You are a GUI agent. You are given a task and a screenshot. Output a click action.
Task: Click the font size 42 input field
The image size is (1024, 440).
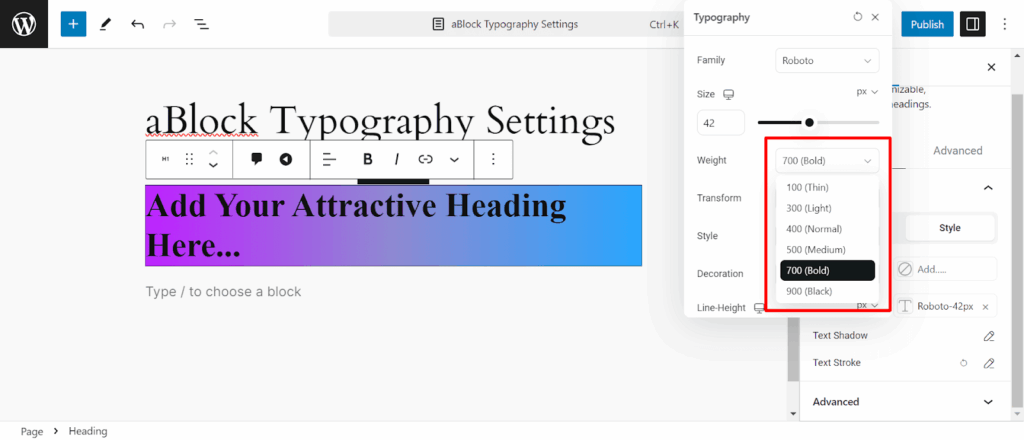click(x=721, y=123)
